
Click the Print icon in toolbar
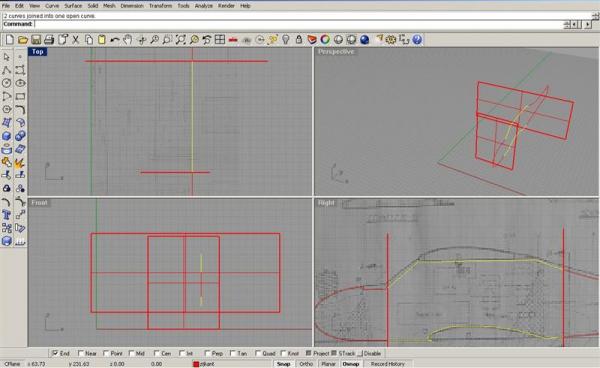[49, 39]
